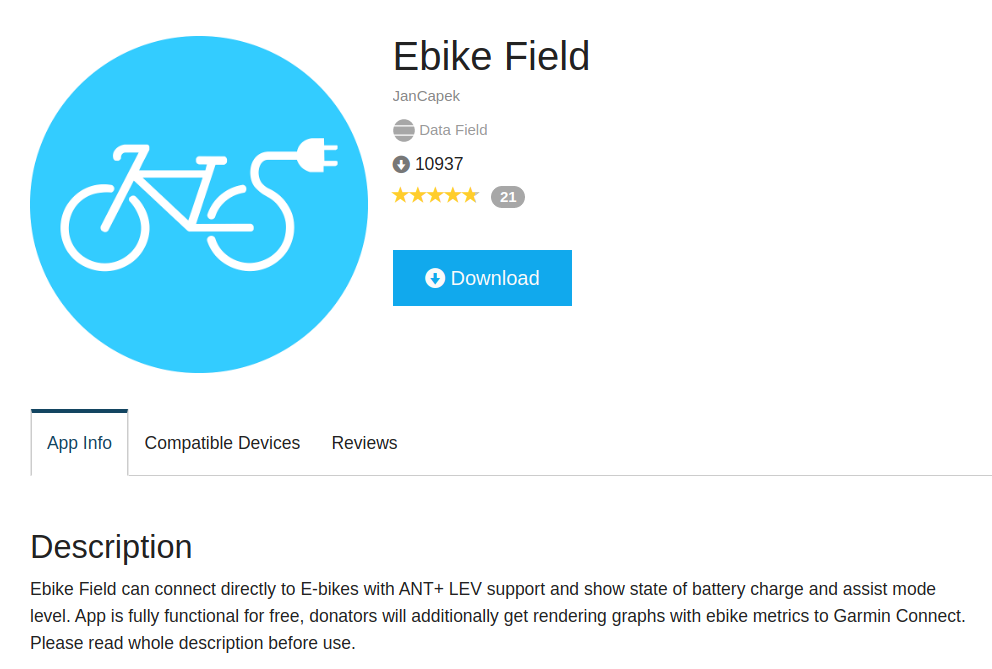Switch to Compatible Devices tab

click(222, 443)
